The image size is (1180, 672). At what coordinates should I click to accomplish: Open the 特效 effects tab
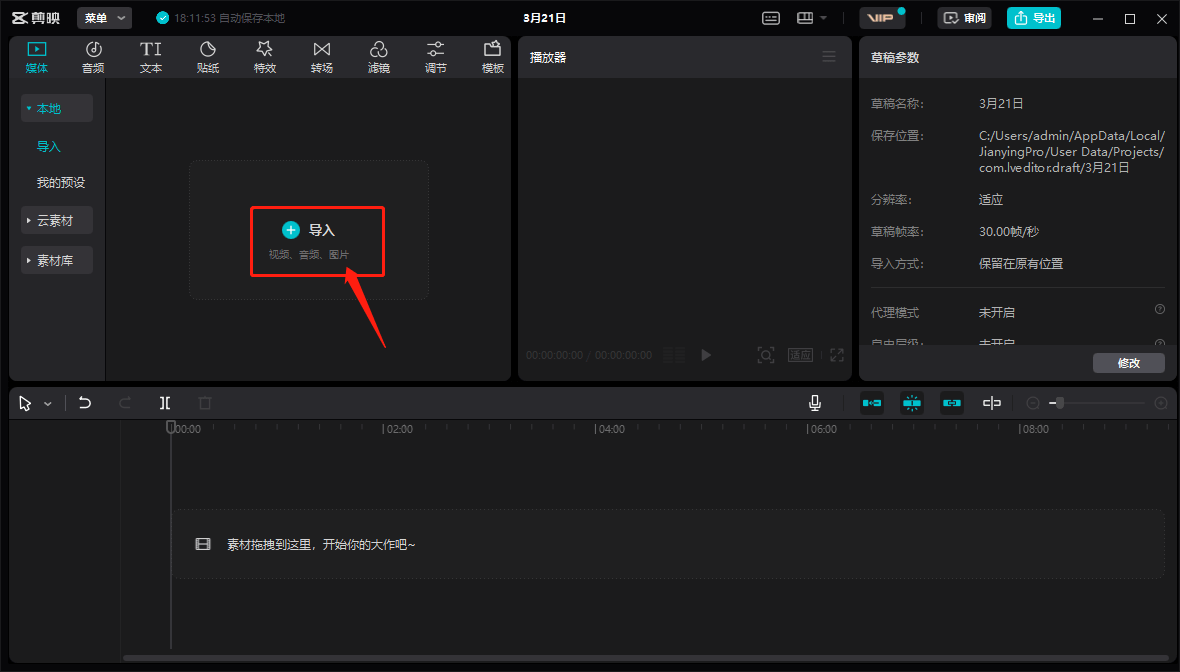pos(265,57)
